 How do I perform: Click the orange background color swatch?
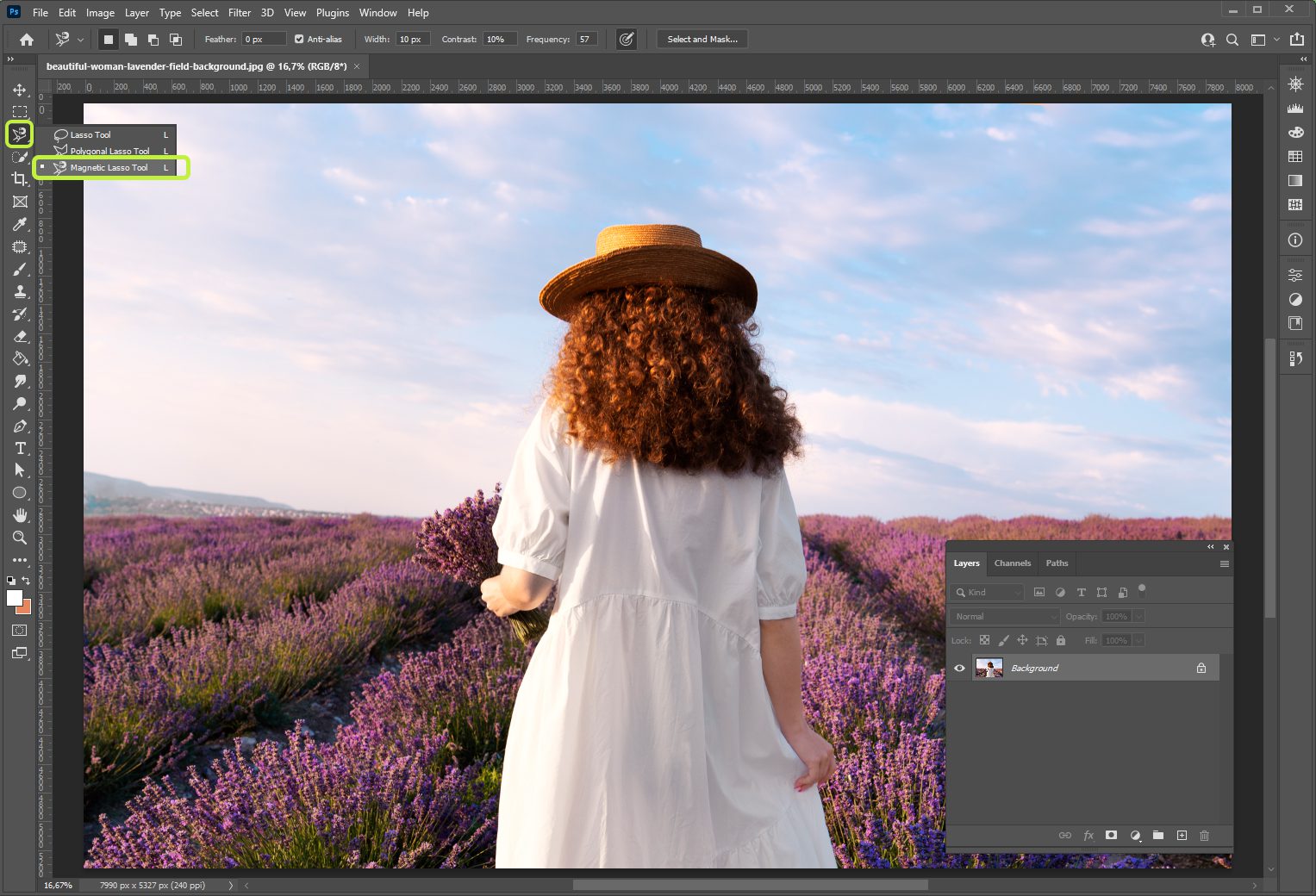25,608
